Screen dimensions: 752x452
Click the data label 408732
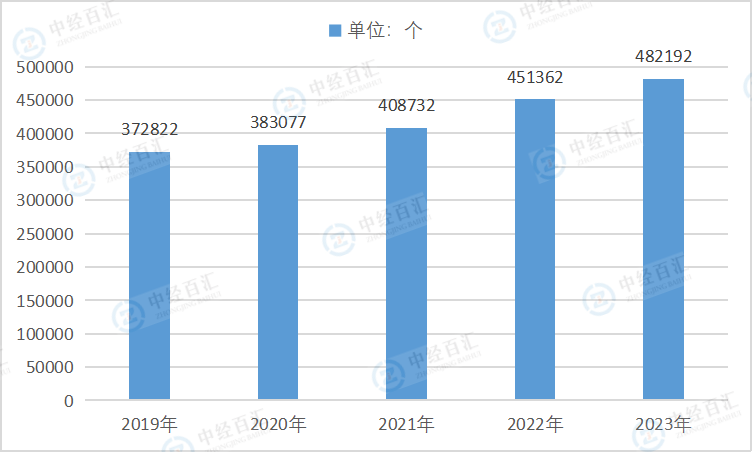[407, 105]
